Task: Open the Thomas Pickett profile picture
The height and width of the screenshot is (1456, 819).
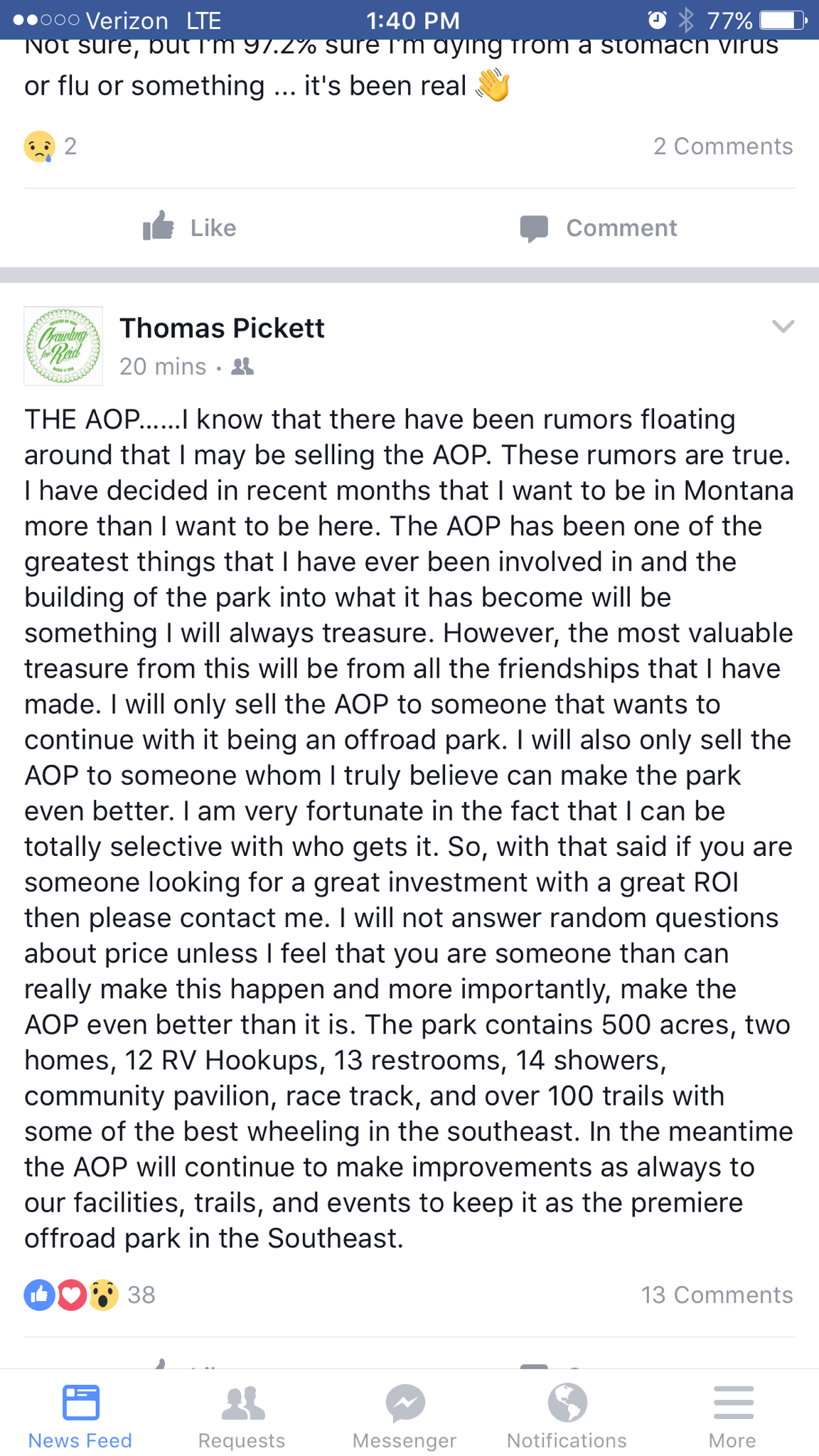Action: [x=63, y=346]
